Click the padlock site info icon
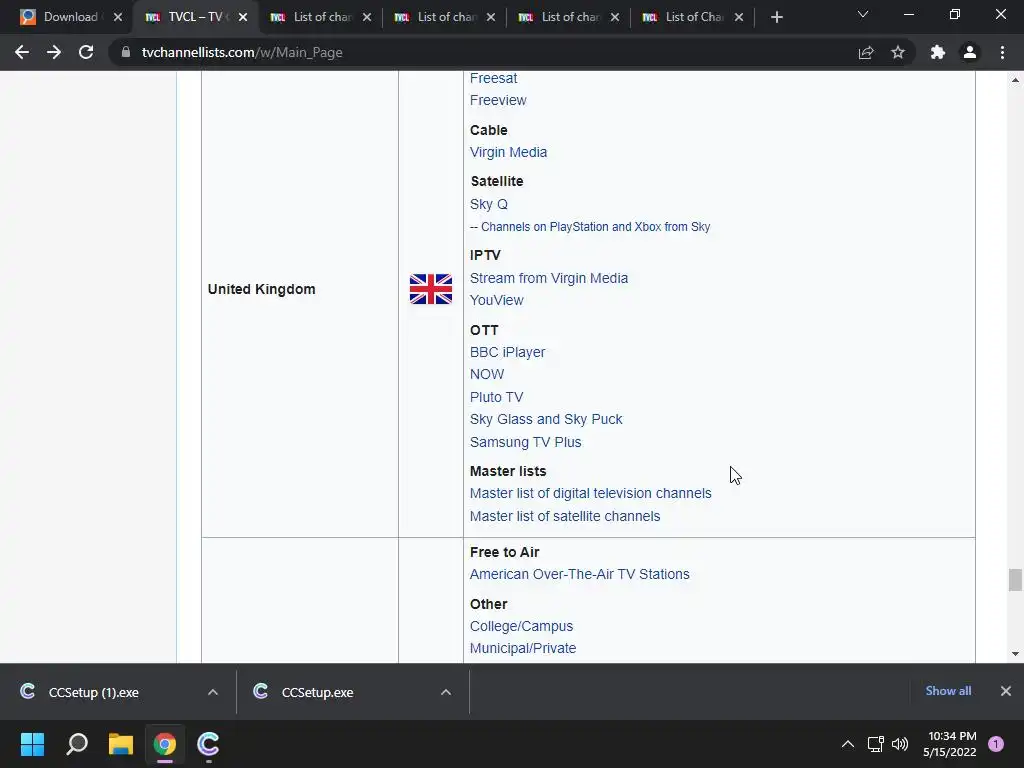Image resolution: width=1024 pixels, height=768 pixels. [x=125, y=52]
